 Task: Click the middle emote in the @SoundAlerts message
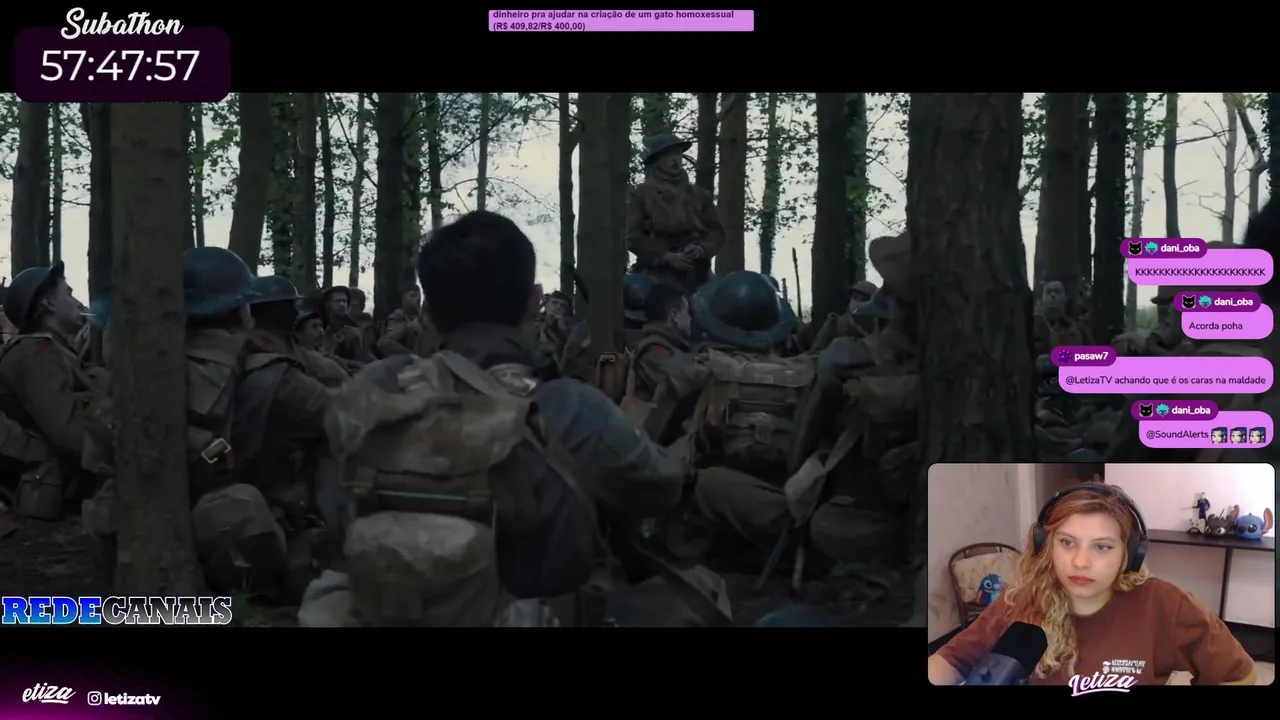[x=1238, y=435]
